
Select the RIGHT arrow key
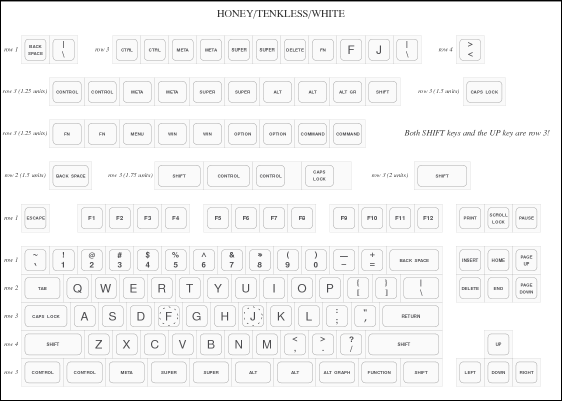click(x=526, y=372)
